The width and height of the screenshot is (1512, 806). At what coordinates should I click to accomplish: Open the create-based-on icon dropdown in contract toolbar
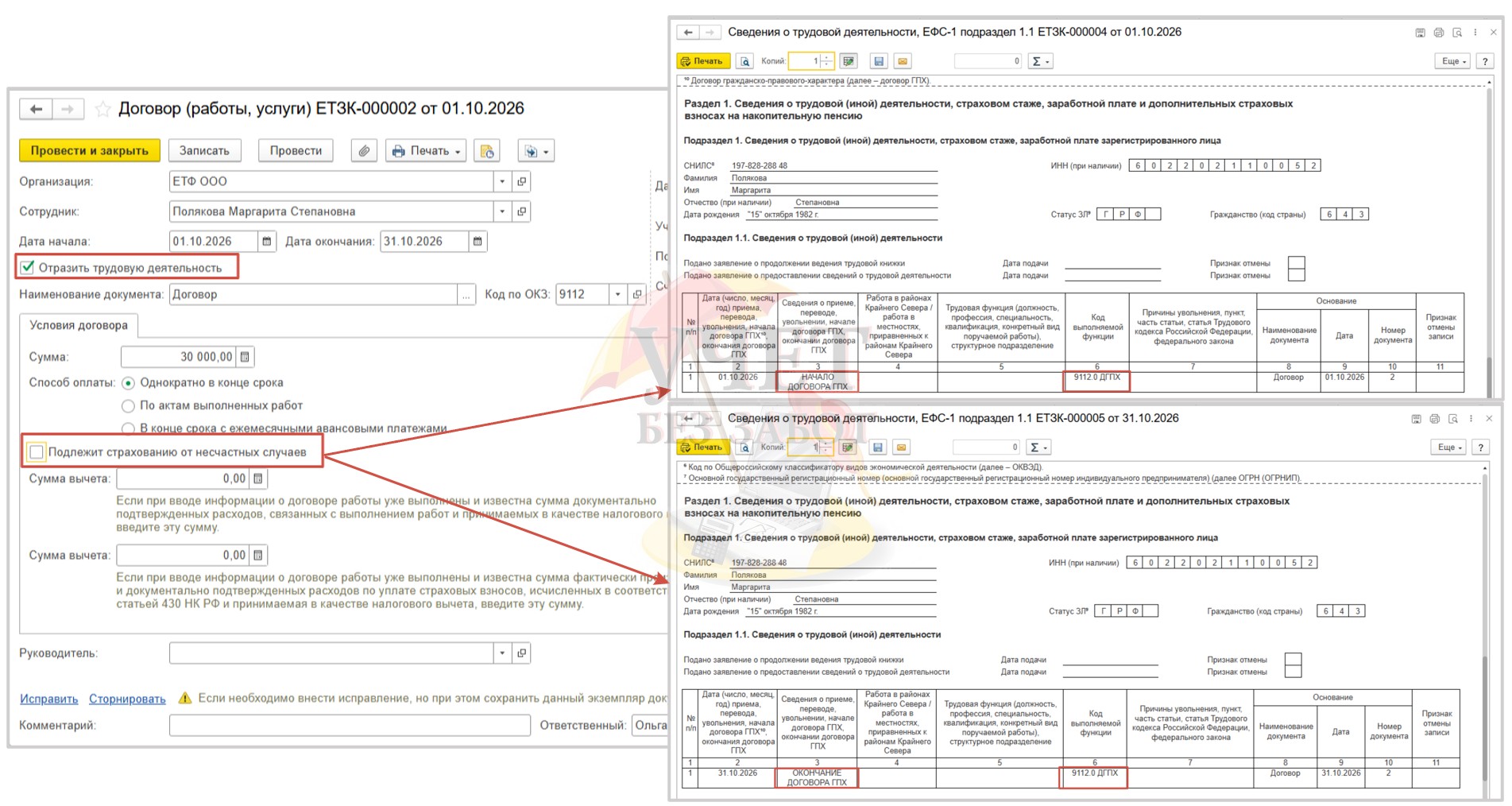tap(536, 151)
